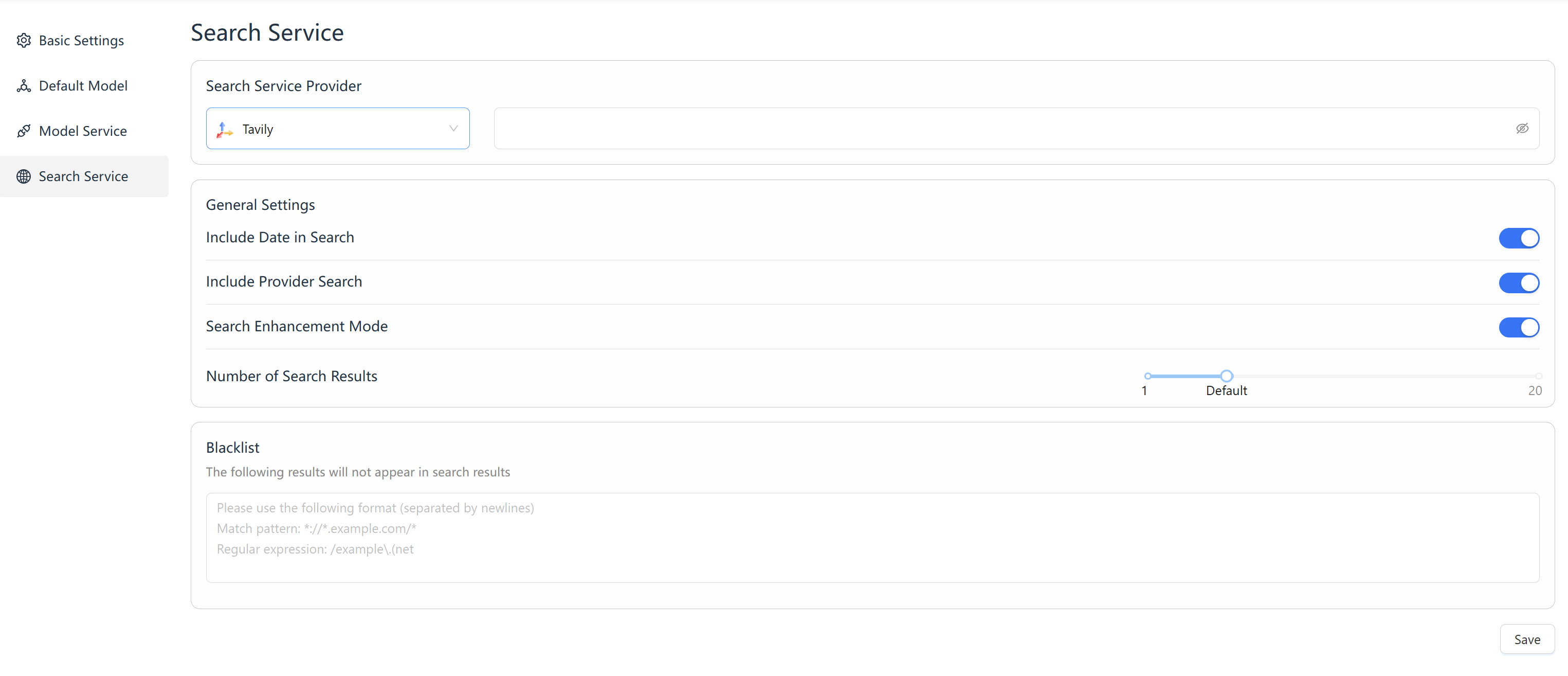
Task: Click the Model Service plug icon
Action: pos(24,131)
